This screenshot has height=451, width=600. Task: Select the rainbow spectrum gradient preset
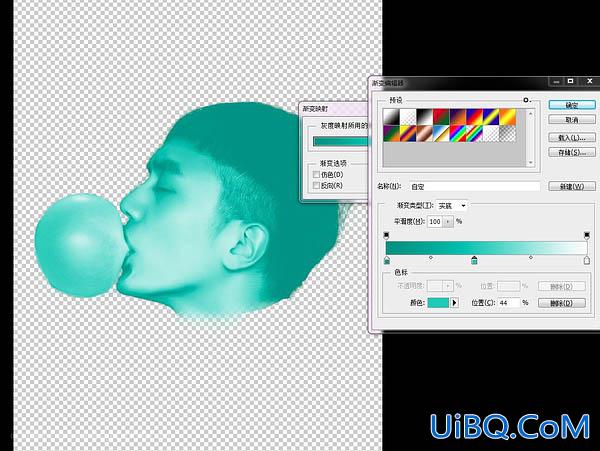457,134
